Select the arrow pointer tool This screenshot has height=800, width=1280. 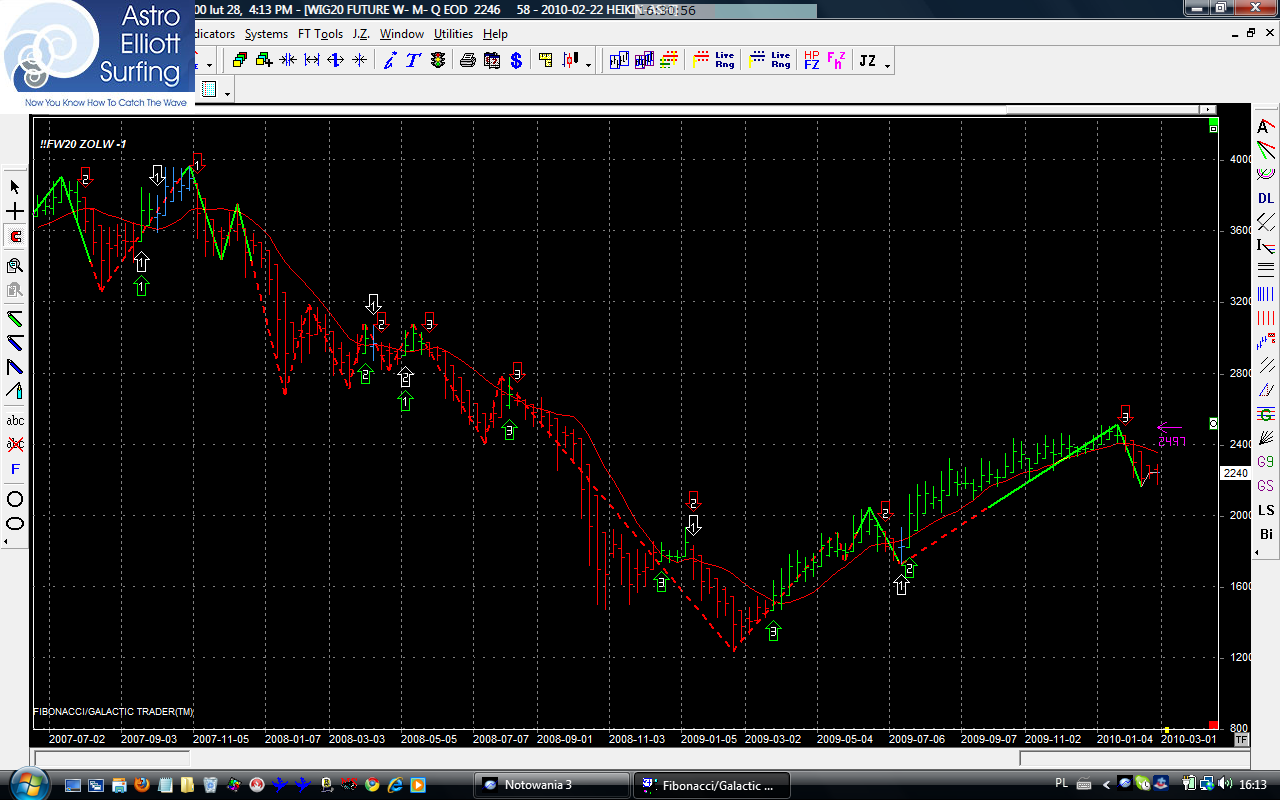click(15, 187)
